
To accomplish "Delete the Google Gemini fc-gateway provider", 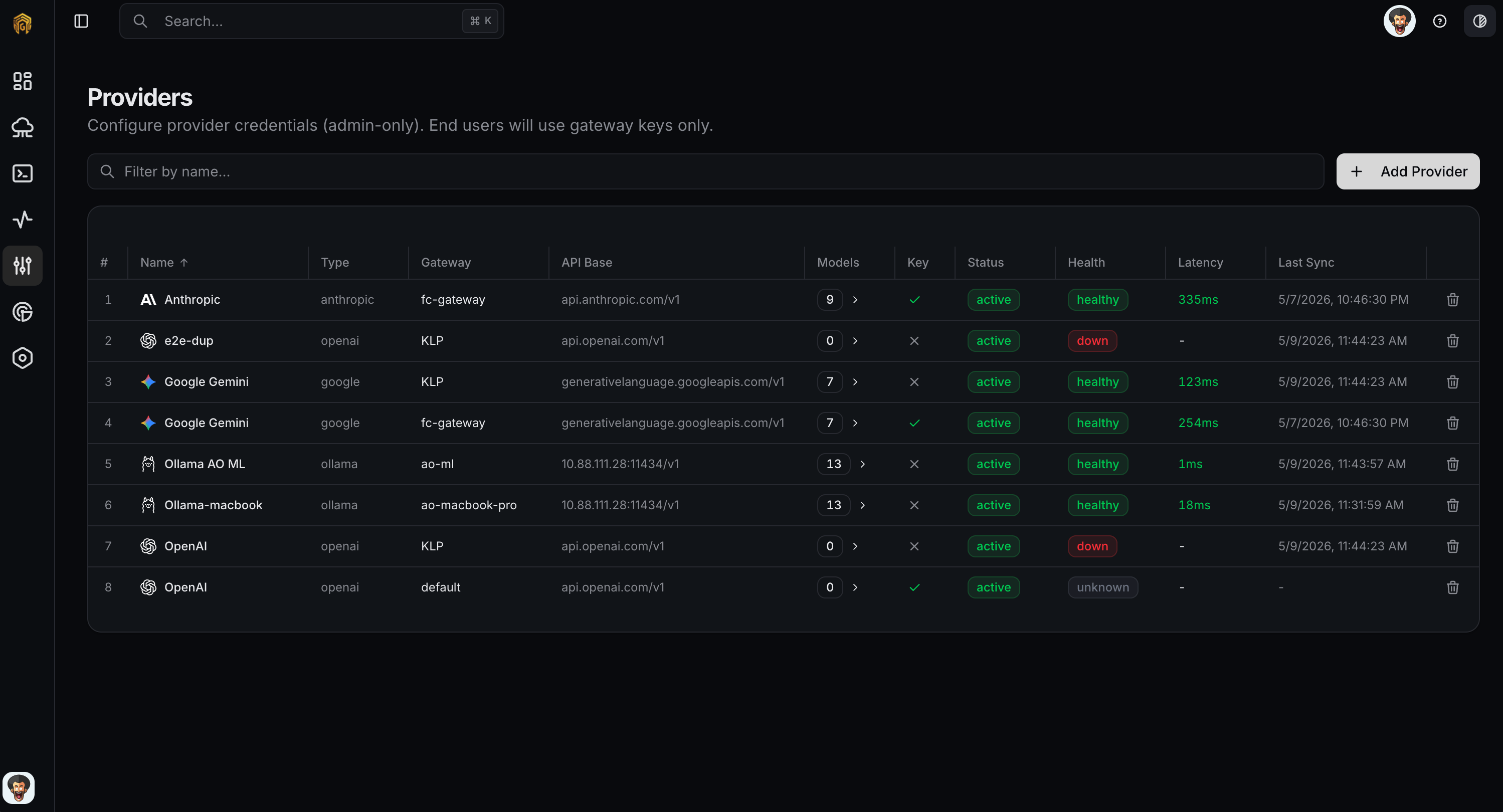I will pyautogui.click(x=1452, y=423).
